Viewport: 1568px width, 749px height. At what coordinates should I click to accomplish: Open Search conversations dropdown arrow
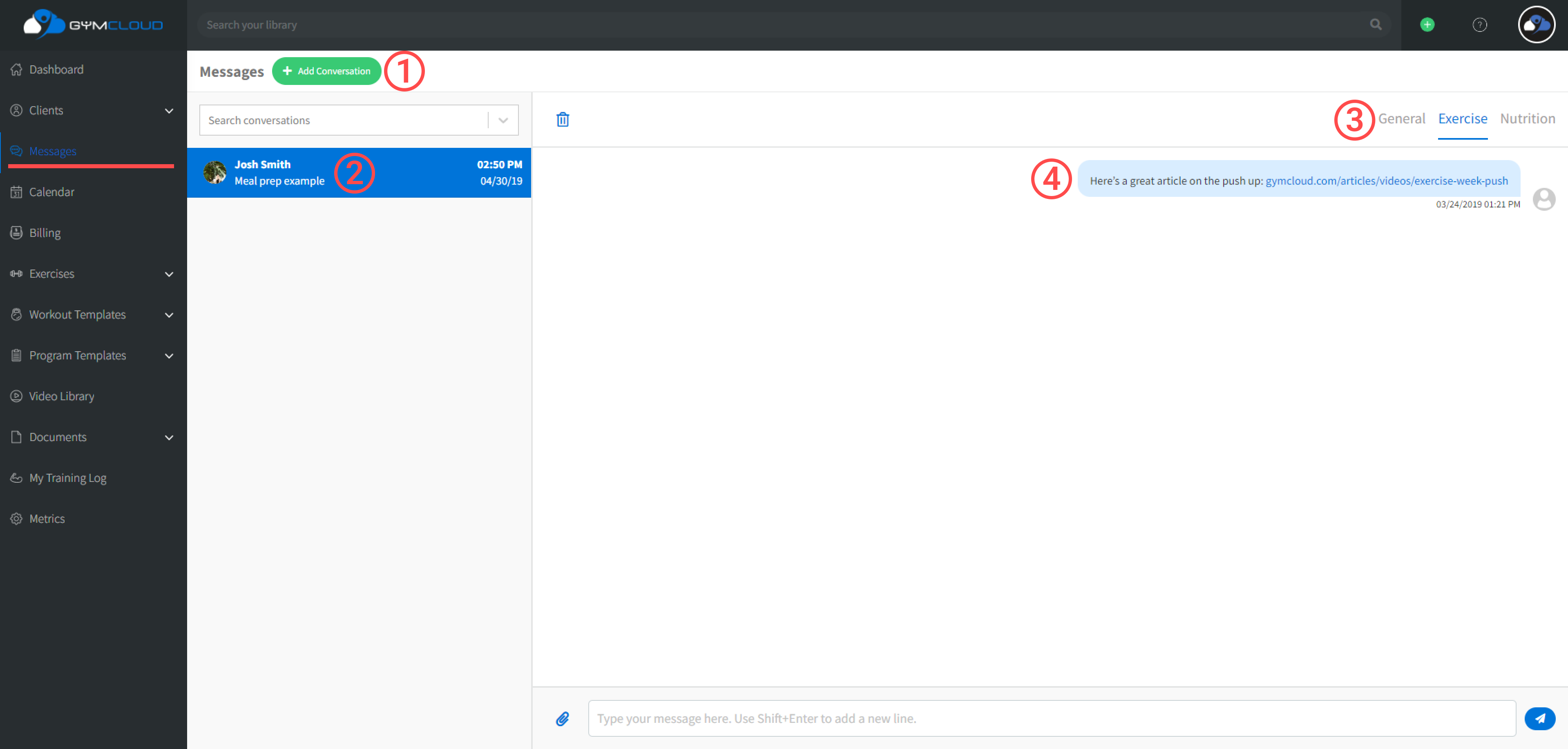tap(503, 120)
